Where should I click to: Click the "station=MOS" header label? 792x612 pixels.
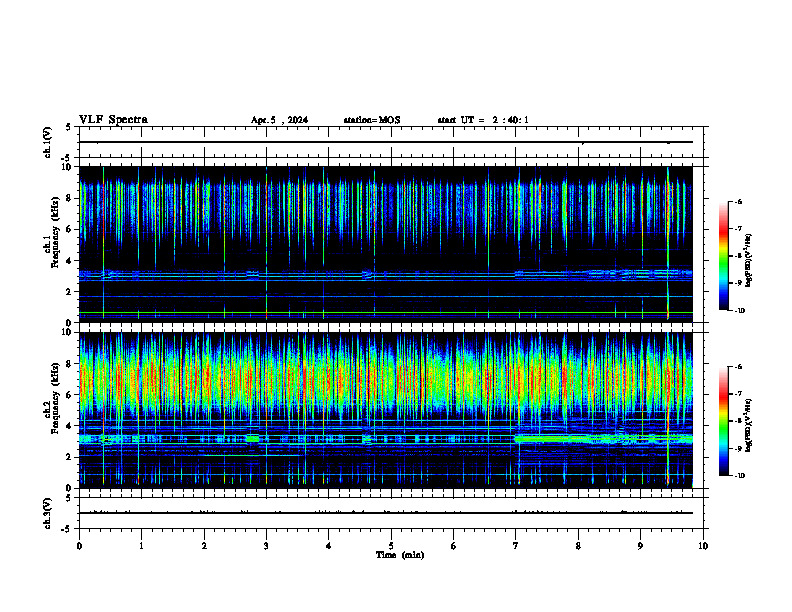pyautogui.click(x=372, y=120)
